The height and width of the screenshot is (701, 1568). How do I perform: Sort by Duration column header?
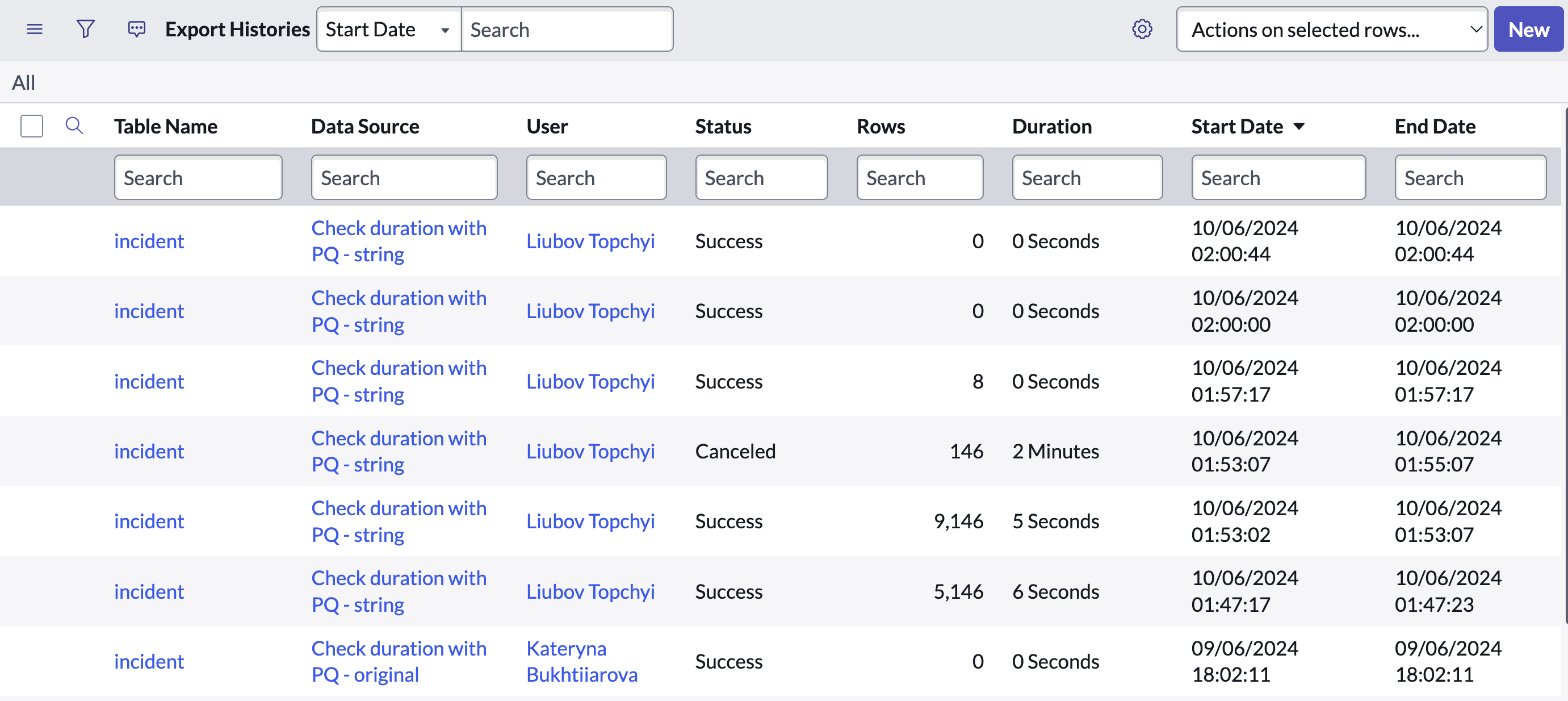point(1051,127)
